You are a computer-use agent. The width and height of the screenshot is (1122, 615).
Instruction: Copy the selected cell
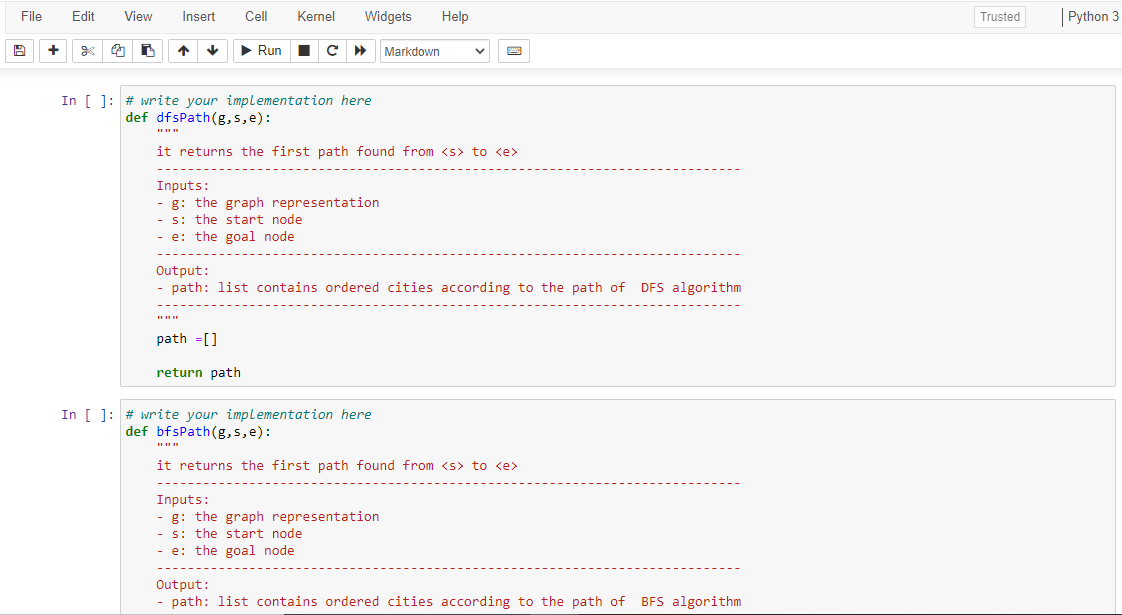tap(117, 50)
